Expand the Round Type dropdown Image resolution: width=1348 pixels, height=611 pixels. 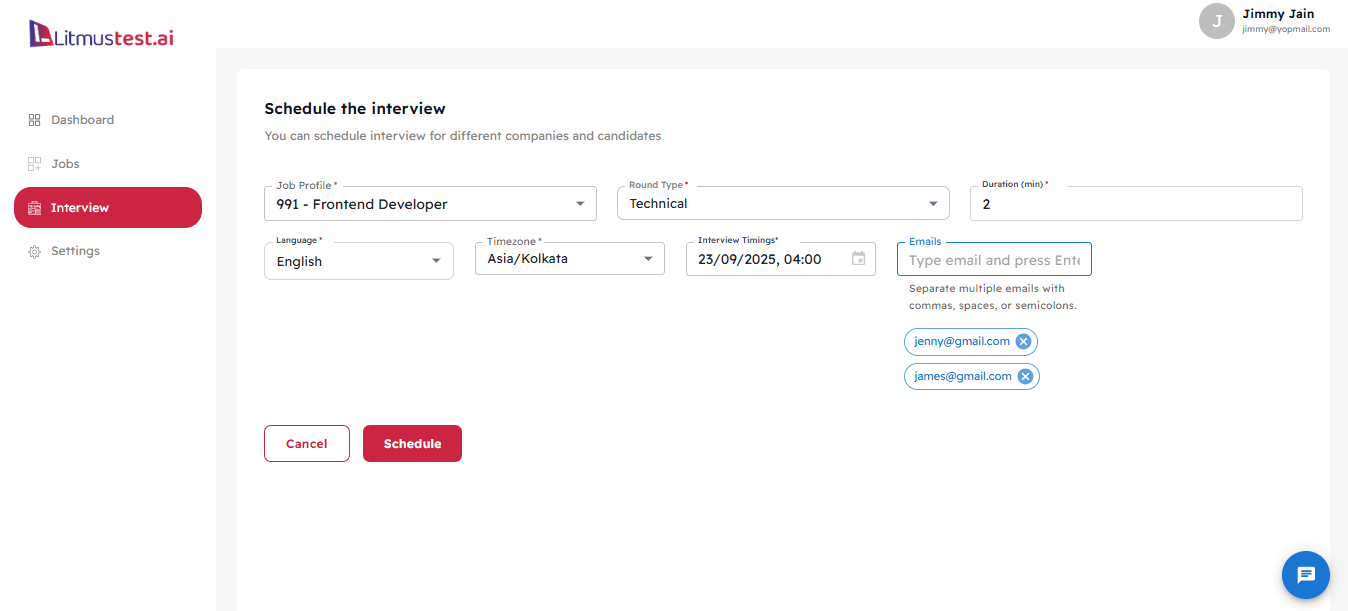pos(934,203)
